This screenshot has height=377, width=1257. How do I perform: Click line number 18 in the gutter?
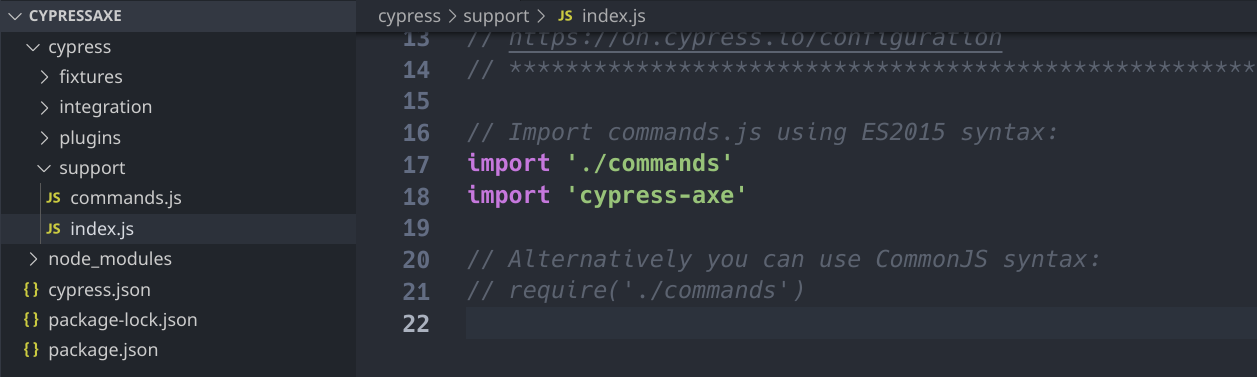click(x=415, y=196)
